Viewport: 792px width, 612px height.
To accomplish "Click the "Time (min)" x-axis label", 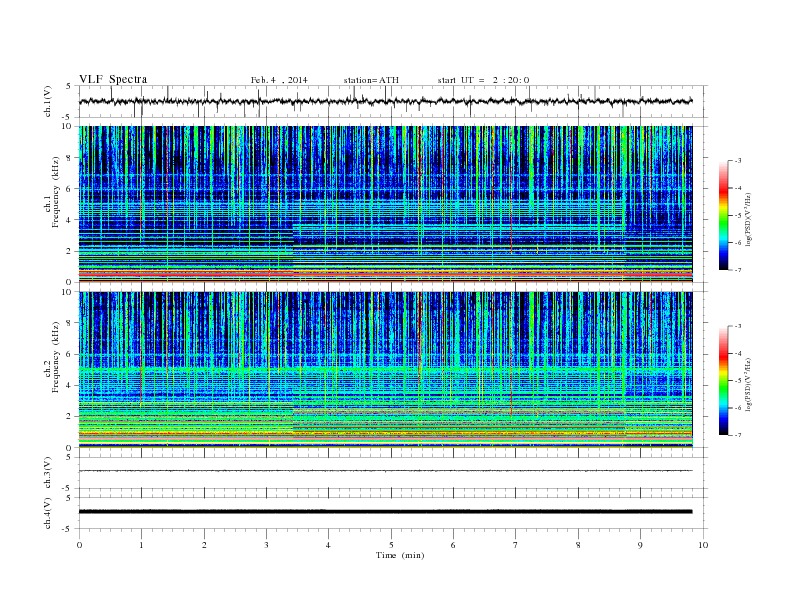I will 400,555.
